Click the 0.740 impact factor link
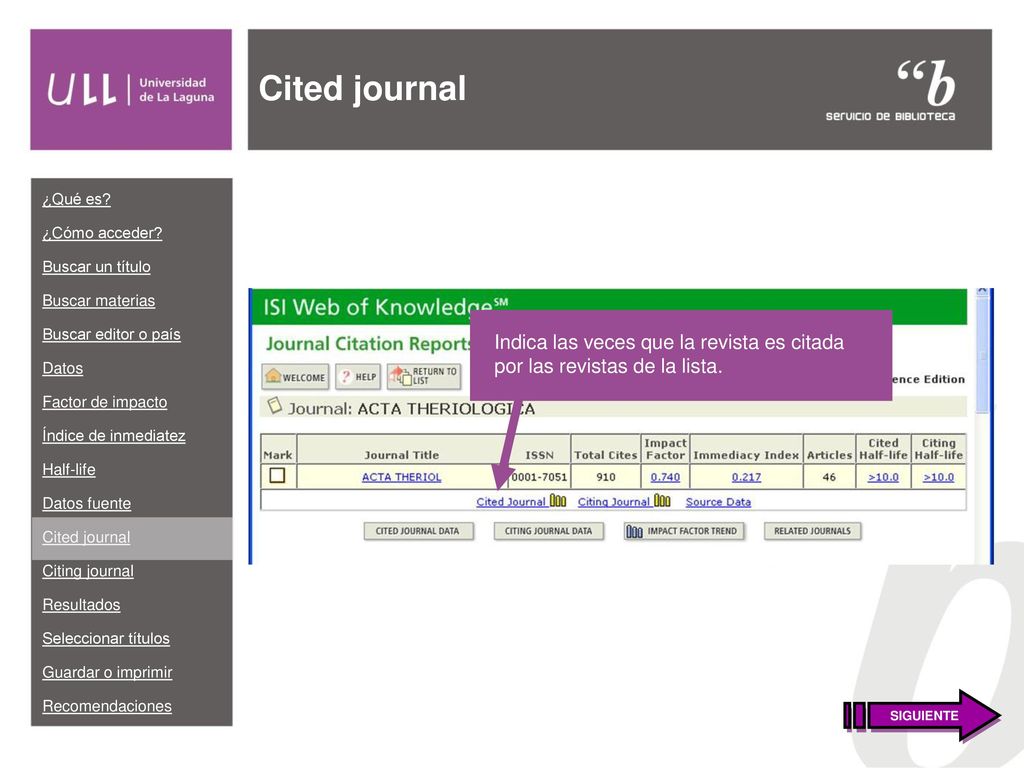 pos(665,477)
